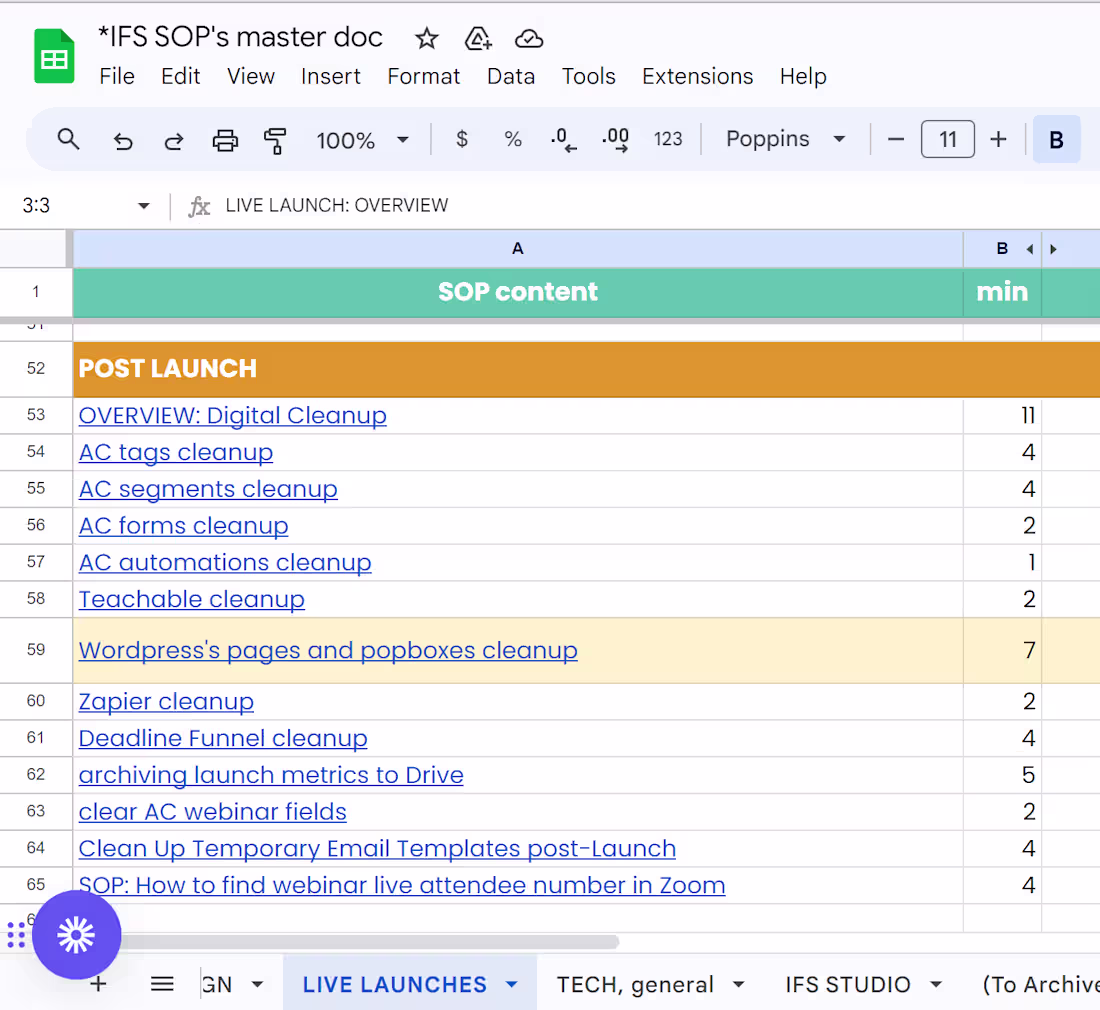Open the zoom 100% dropdown
The image size is (1100, 1010).
(362, 140)
